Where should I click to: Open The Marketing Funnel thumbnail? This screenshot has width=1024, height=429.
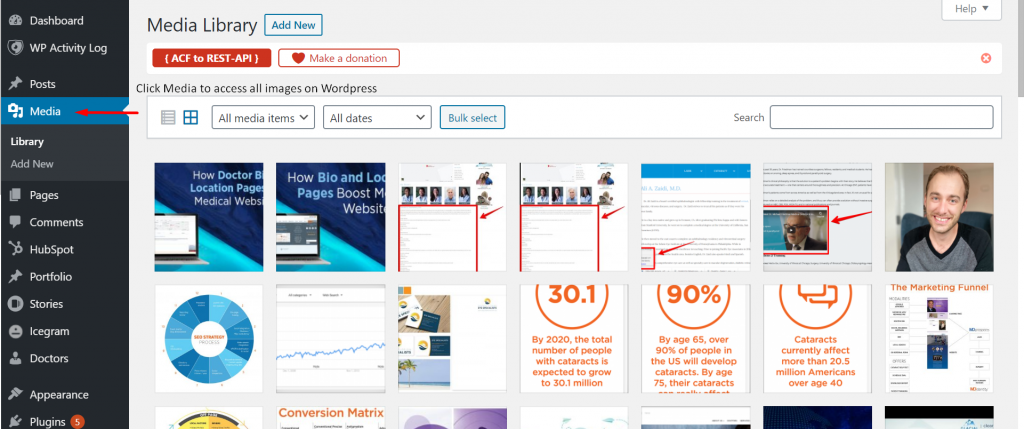click(x=939, y=339)
